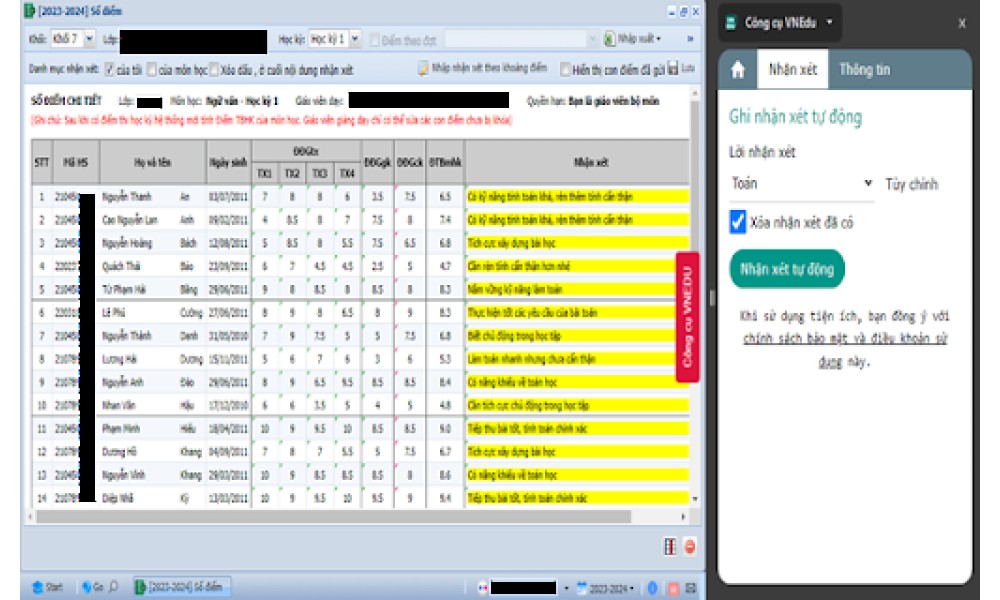Click the 'Nhận xét tự động' button

(x=787, y=269)
